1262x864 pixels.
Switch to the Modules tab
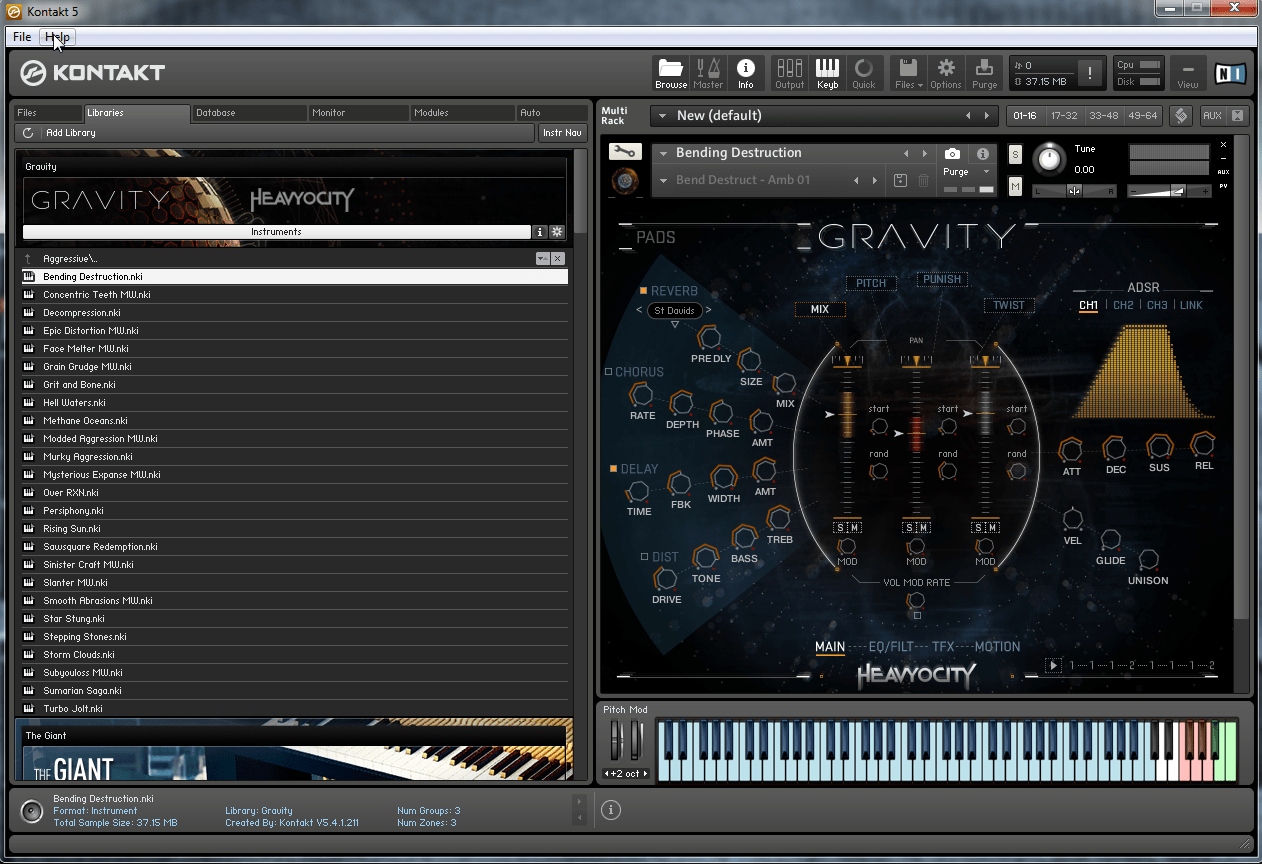tap(461, 113)
